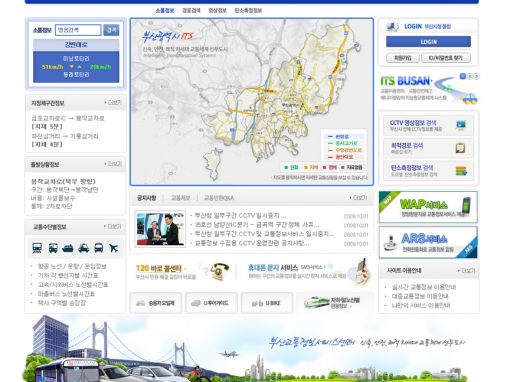Viewport: 510px width, 382px height.
Task: Click the yellow 지체 legend swatch on map
Action: coord(306,167)
